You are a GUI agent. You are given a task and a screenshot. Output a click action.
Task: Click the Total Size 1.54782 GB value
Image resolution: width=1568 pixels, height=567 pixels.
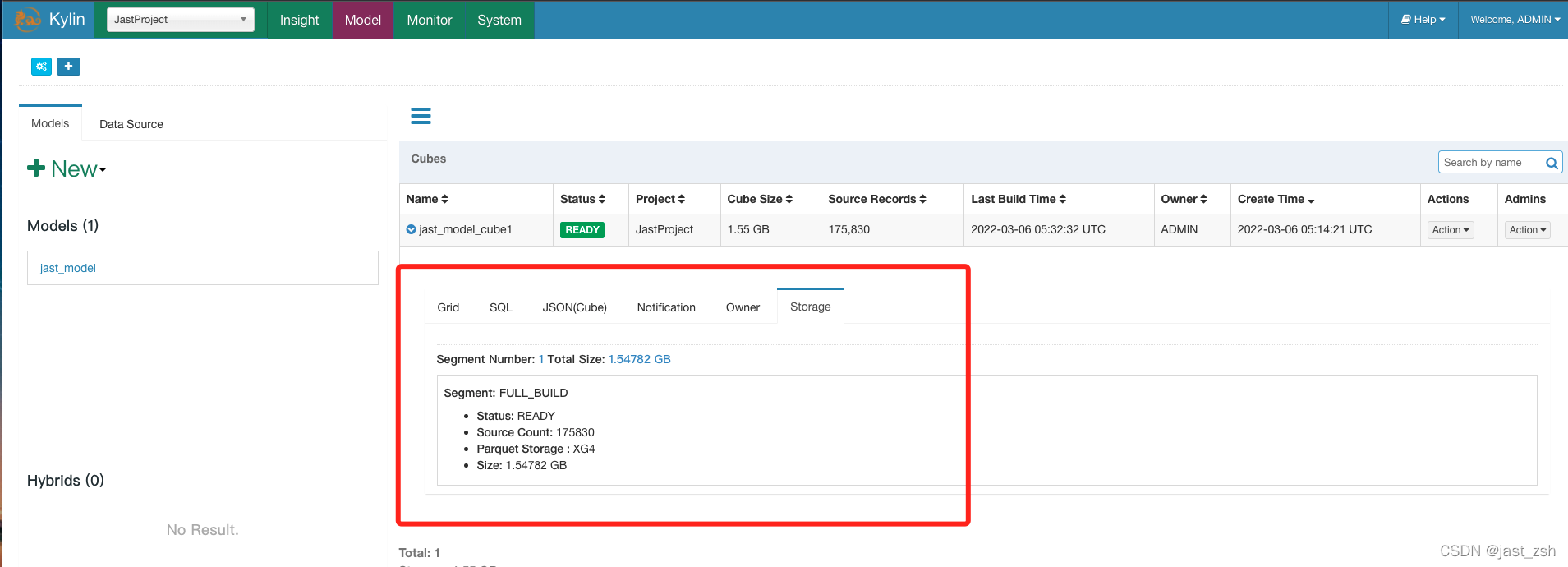640,359
